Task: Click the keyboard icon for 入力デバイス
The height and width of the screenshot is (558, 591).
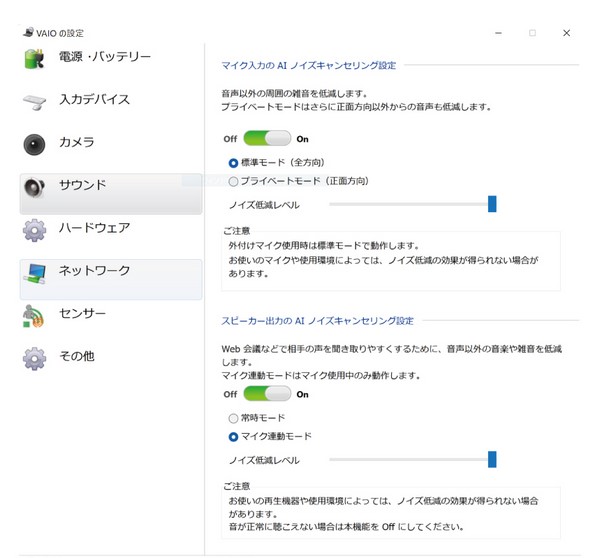Action: click(x=34, y=102)
